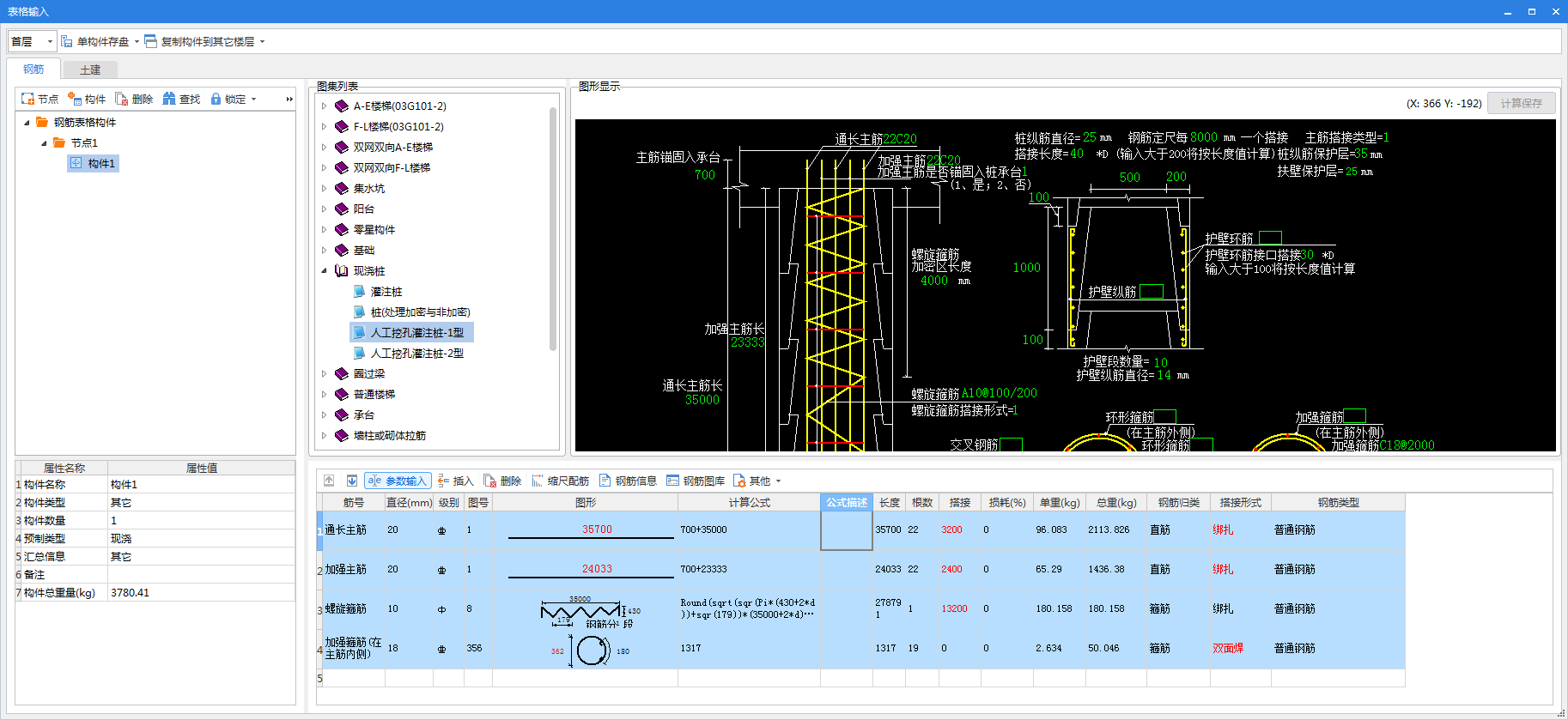Screen dimensions: 1568x720
Task: Click the 构件1 item icon
Action: coord(76,163)
